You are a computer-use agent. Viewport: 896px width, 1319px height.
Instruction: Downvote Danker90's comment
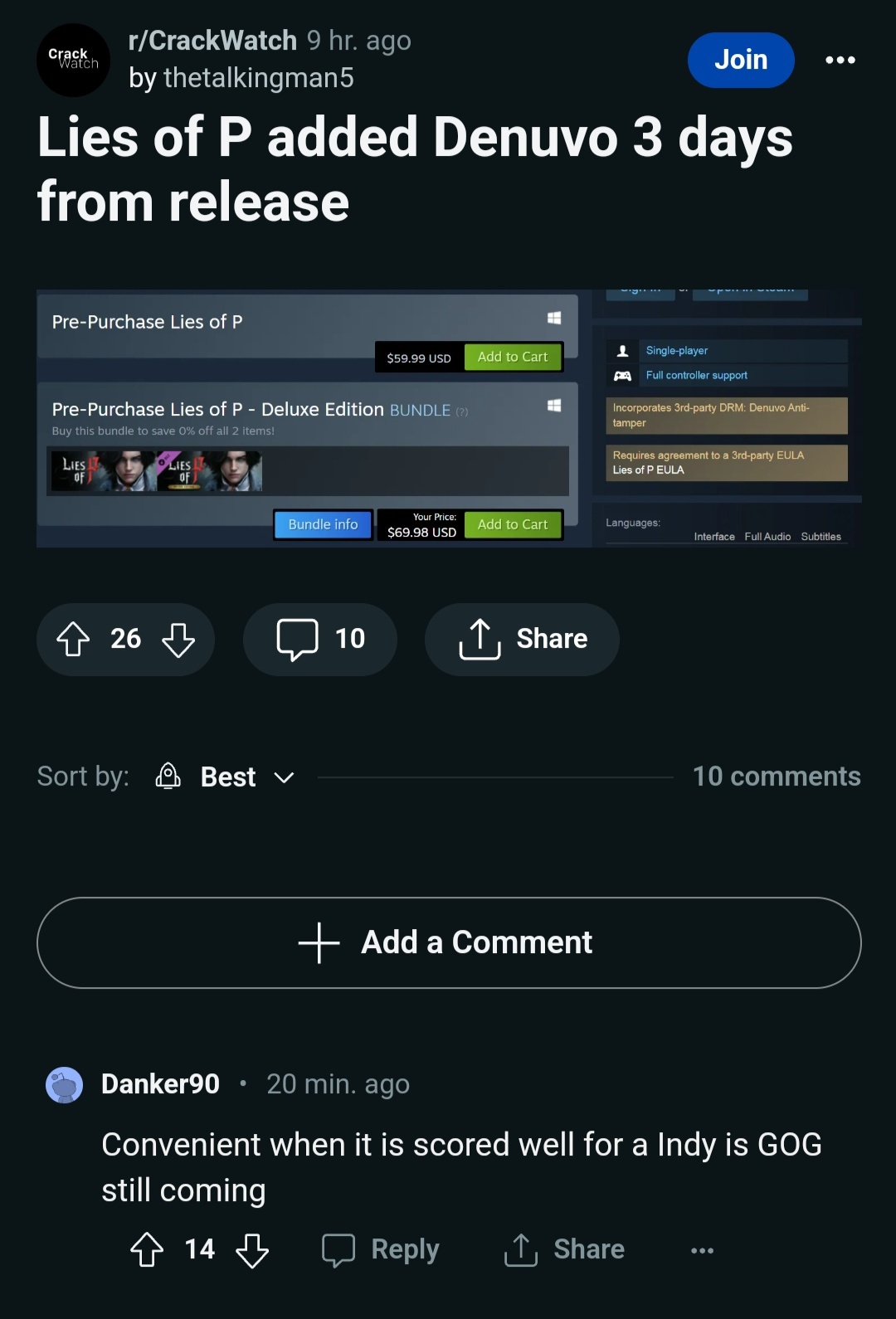click(252, 1249)
